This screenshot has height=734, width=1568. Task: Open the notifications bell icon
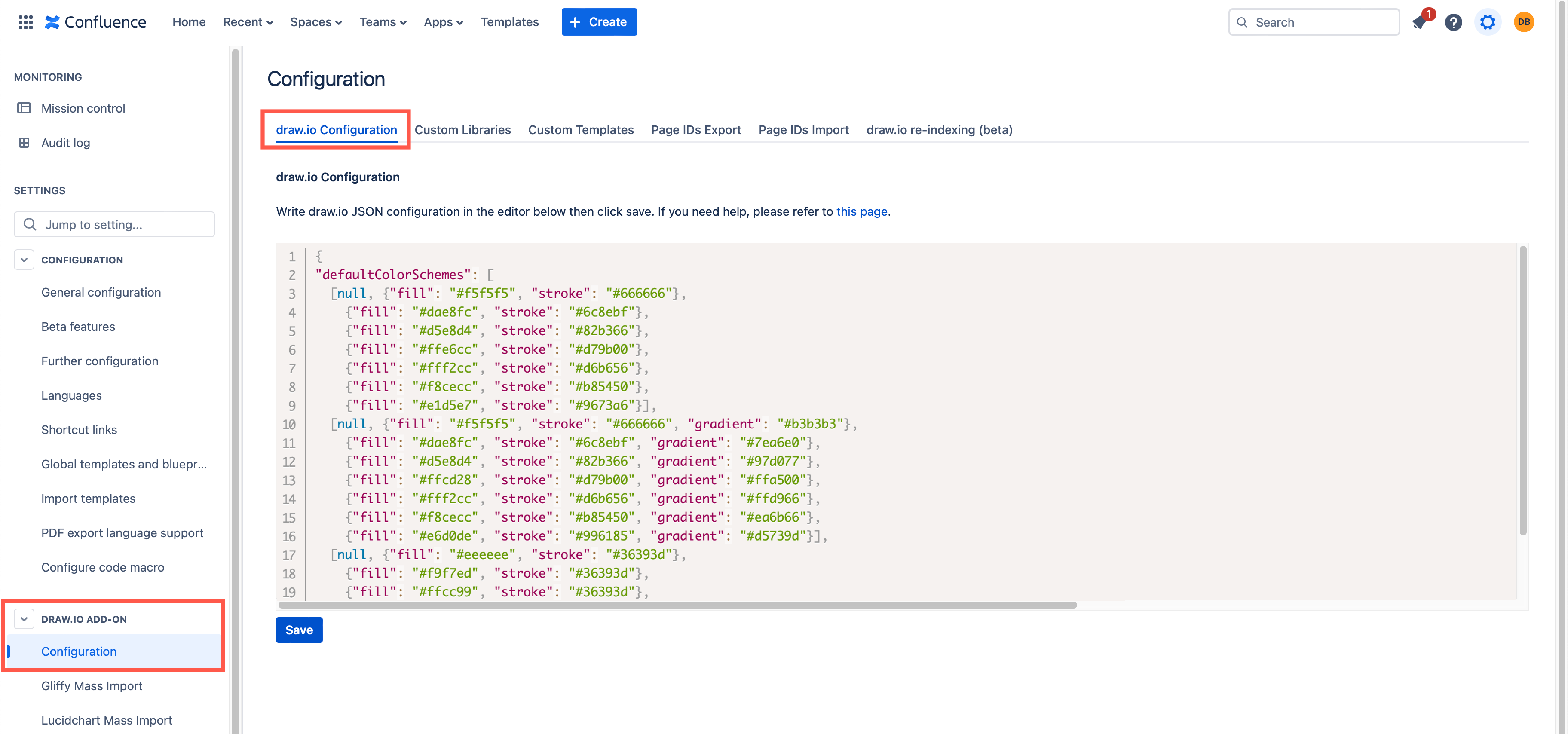tap(1419, 22)
